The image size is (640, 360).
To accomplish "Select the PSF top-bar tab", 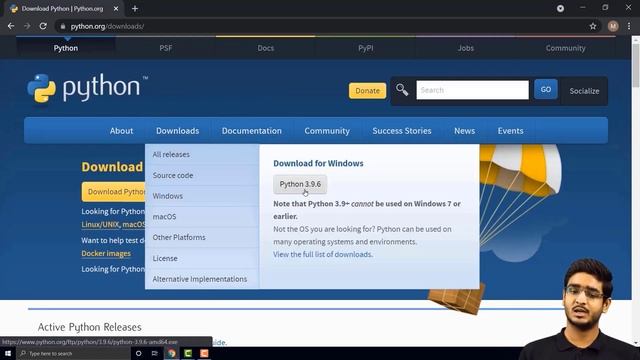I will (166, 48).
